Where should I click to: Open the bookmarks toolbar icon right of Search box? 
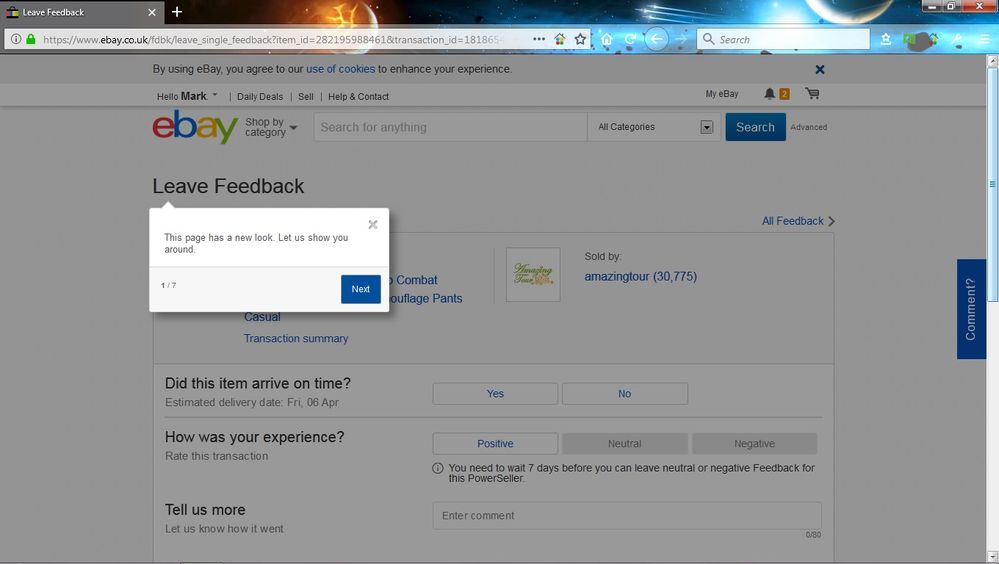886,40
